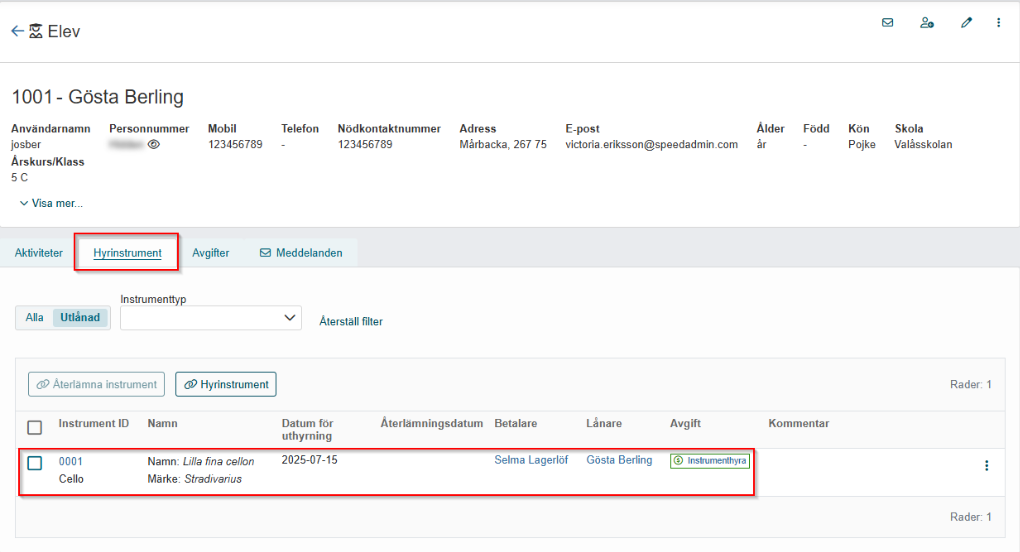Click the Hyrinstrument button above table
This screenshot has height=552, width=1020.
(x=226, y=384)
